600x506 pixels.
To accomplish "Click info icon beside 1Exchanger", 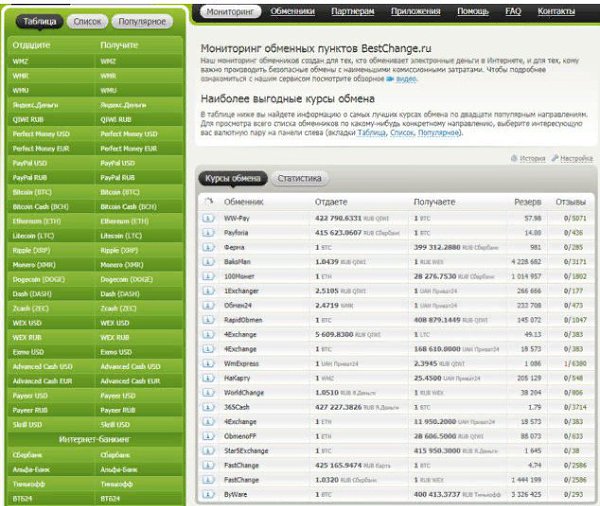I will point(208,291).
